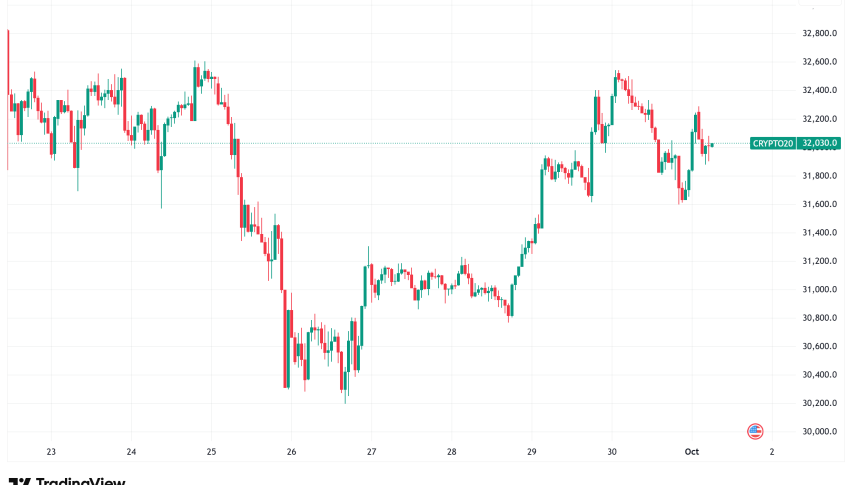
Task: Select date 24 on the time axis
Action: point(131,452)
